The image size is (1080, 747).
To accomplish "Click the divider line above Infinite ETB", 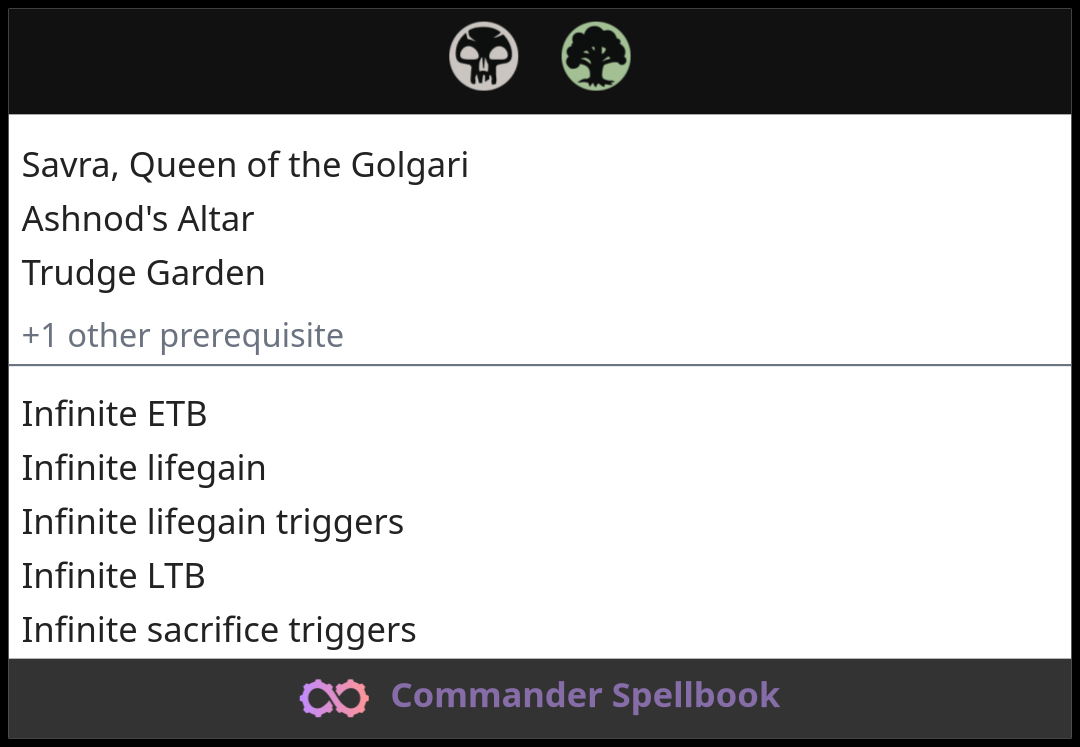I will pos(540,365).
